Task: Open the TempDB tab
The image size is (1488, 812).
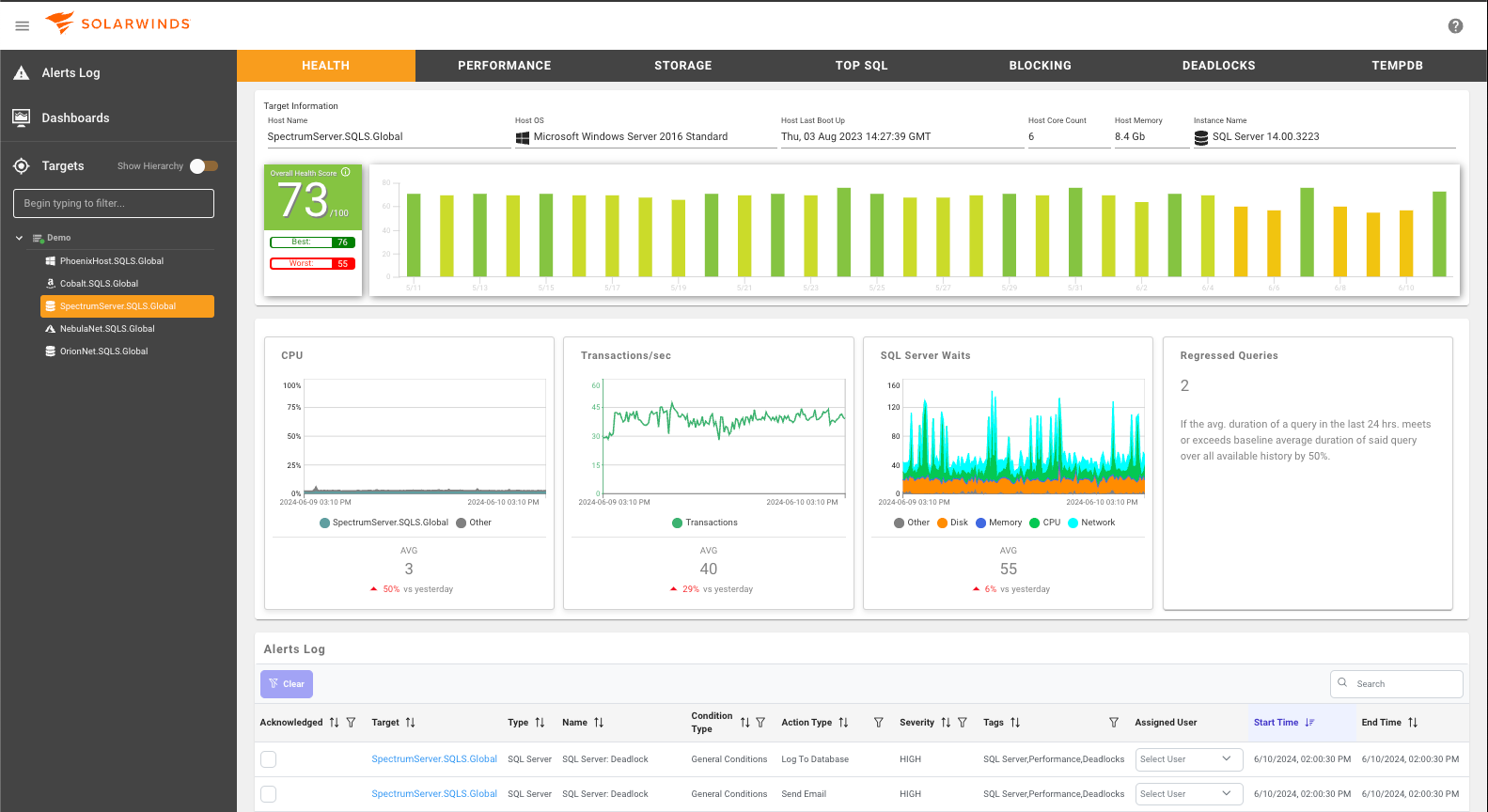Action: click(x=1398, y=66)
